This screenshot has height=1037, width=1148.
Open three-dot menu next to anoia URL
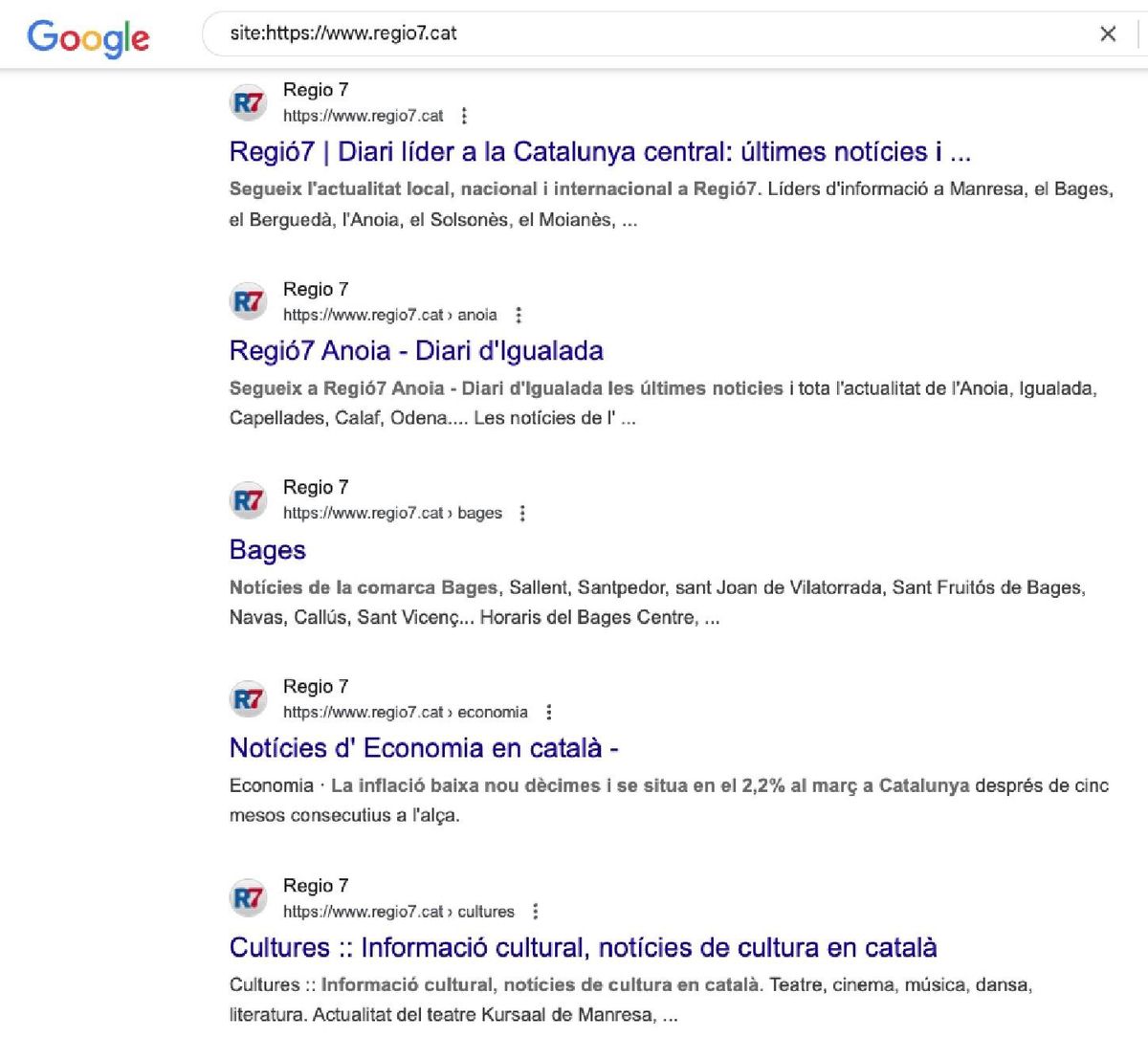519,315
